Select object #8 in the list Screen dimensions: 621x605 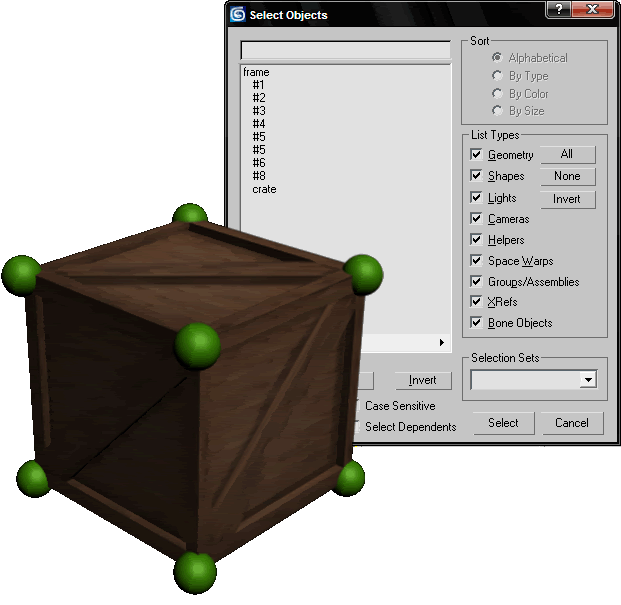click(x=259, y=176)
